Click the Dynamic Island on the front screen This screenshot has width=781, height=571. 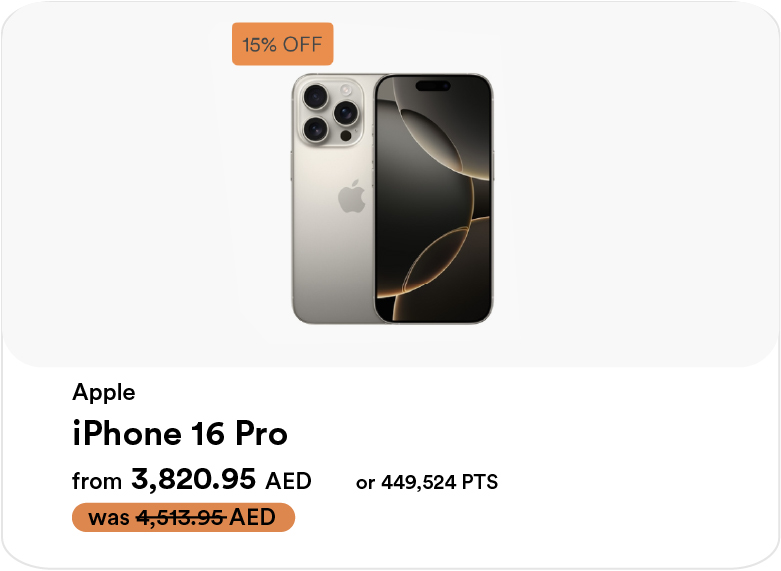434,87
